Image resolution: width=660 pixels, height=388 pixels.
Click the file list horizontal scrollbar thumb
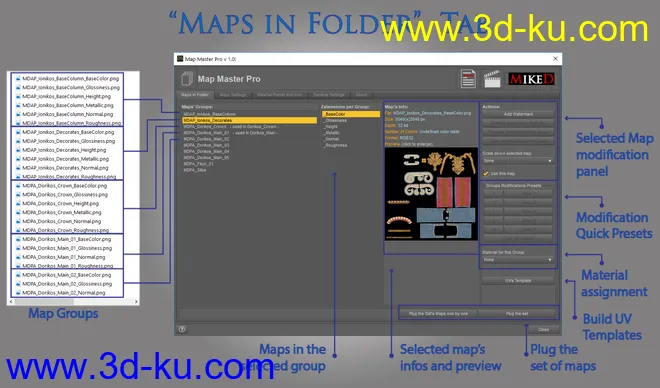point(44,301)
